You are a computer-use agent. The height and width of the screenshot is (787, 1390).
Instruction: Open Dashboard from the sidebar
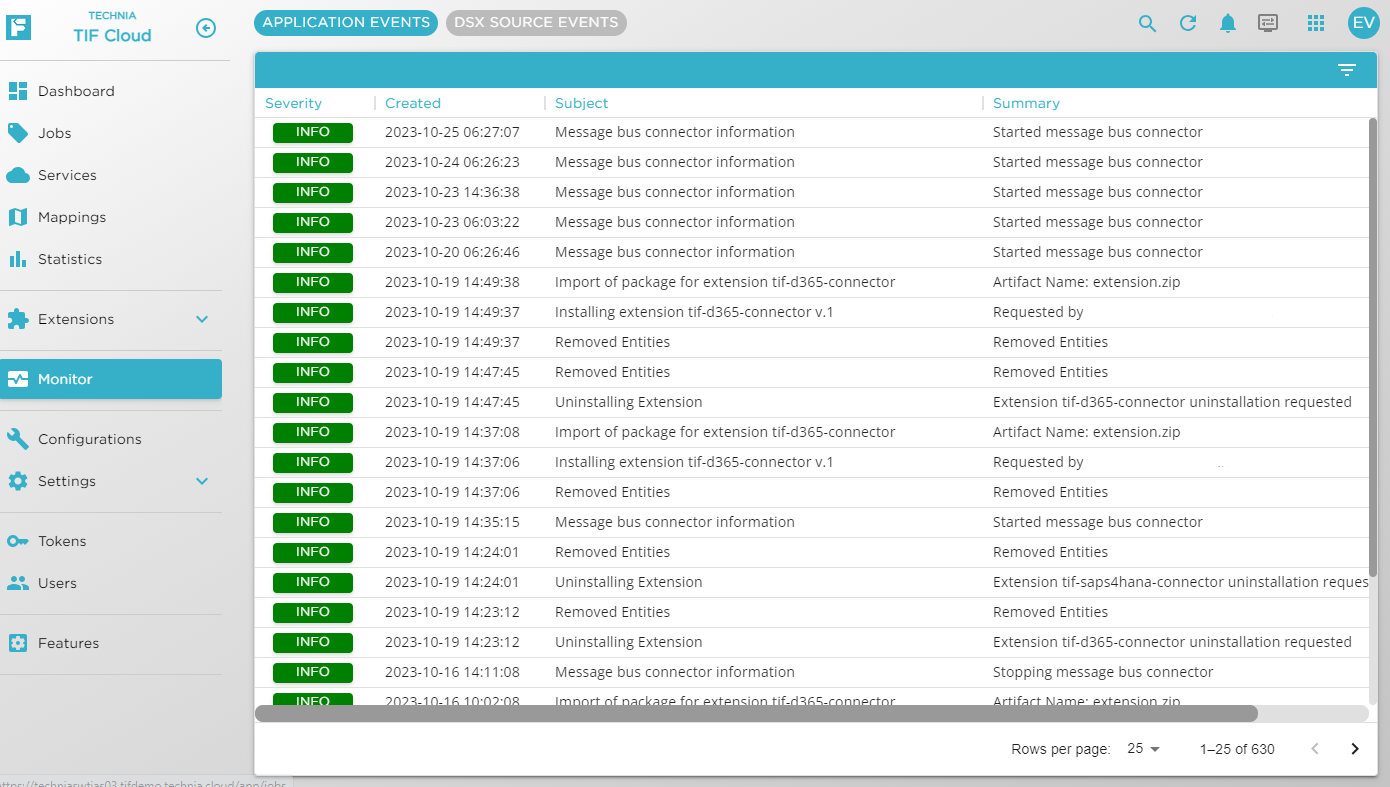point(76,91)
